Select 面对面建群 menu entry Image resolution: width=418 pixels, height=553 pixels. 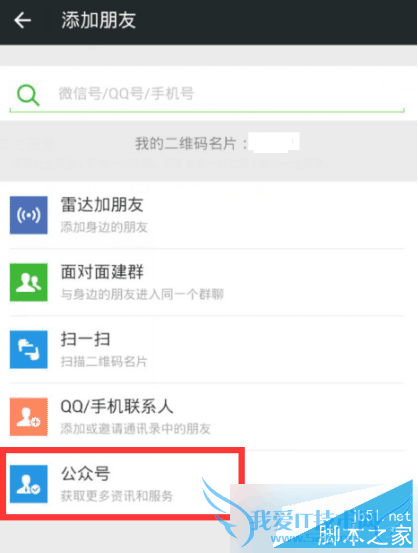click(207, 282)
